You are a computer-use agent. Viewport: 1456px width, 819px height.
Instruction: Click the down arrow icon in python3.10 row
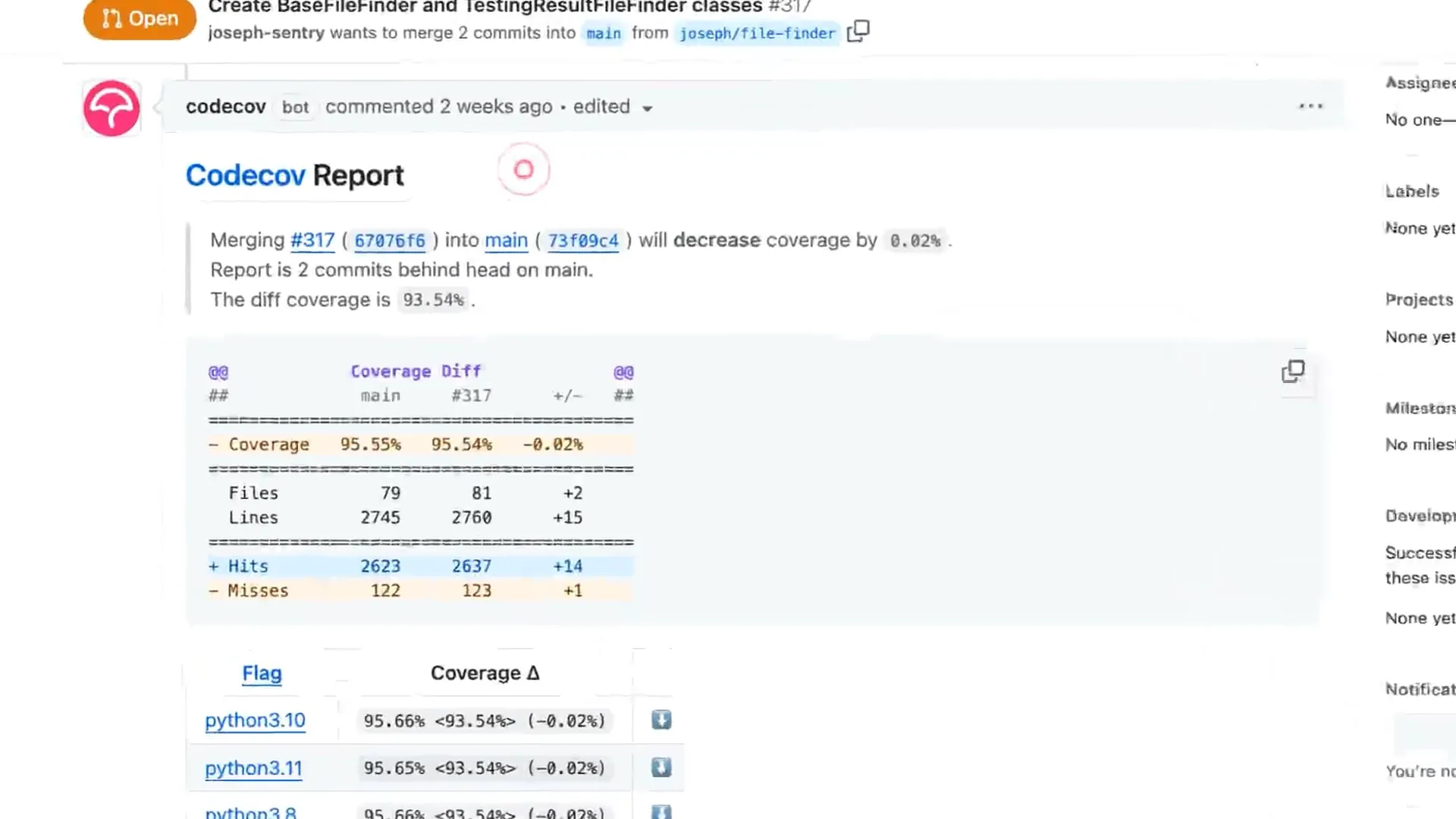(661, 720)
